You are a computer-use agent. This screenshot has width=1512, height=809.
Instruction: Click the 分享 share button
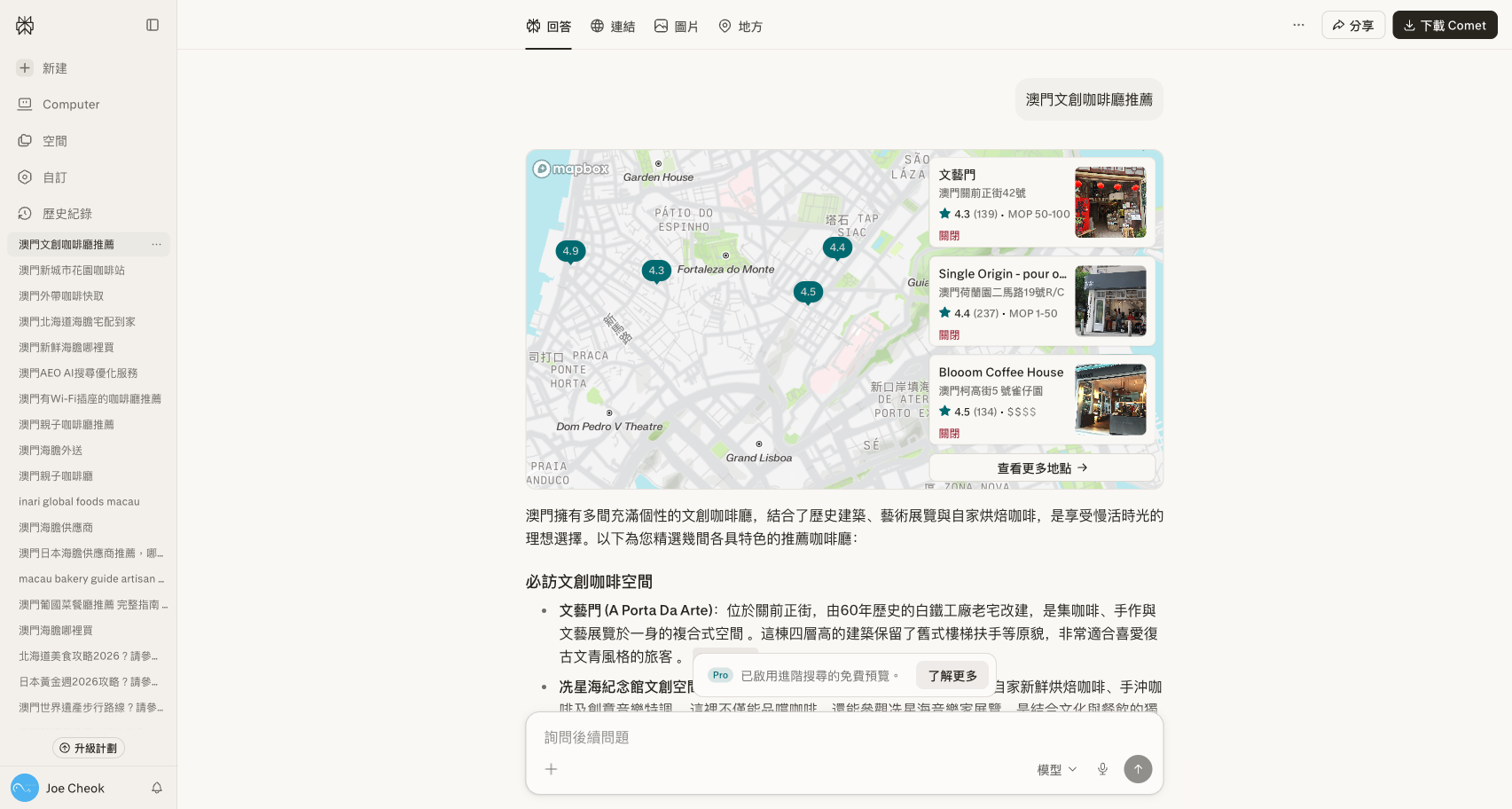pos(1353,25)
